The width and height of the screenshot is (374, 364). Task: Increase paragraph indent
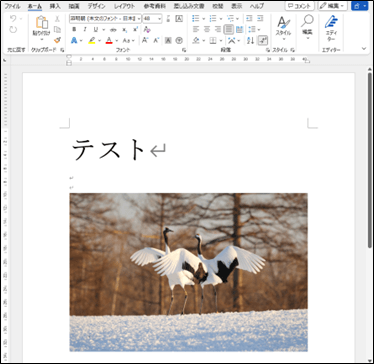260,19
